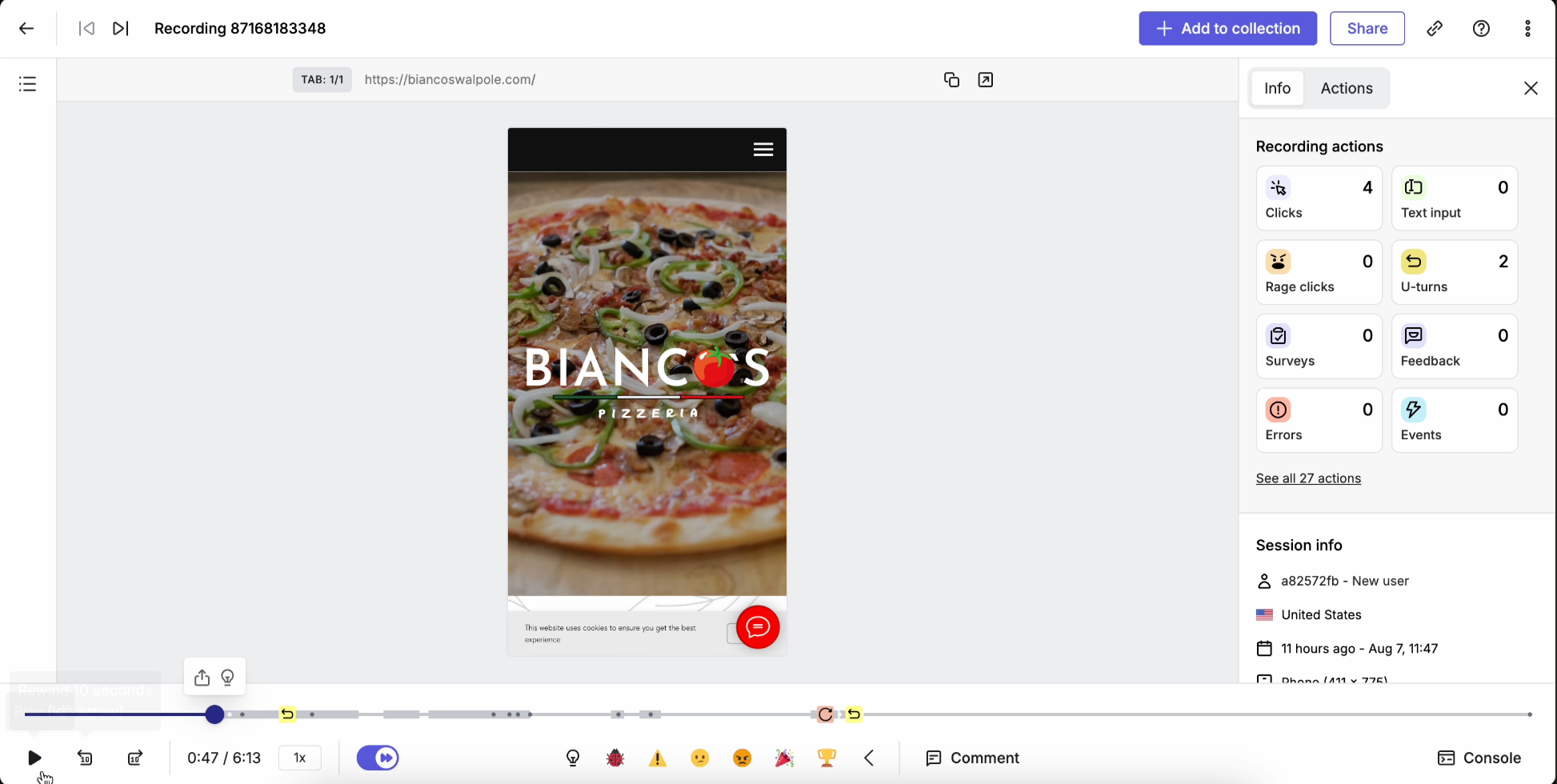
Task: Open the Rage clicks action card
Action: [1319, 273]
